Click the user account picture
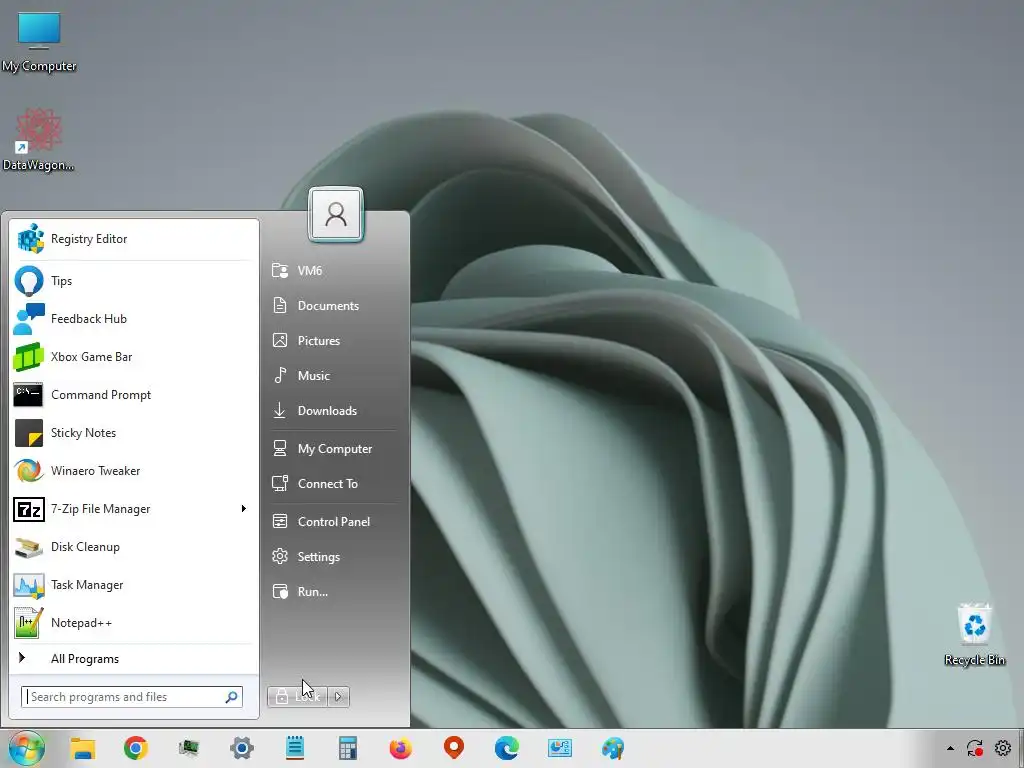Image resolution: width=1024 pixels, height=768 pixels. point(336,214)
